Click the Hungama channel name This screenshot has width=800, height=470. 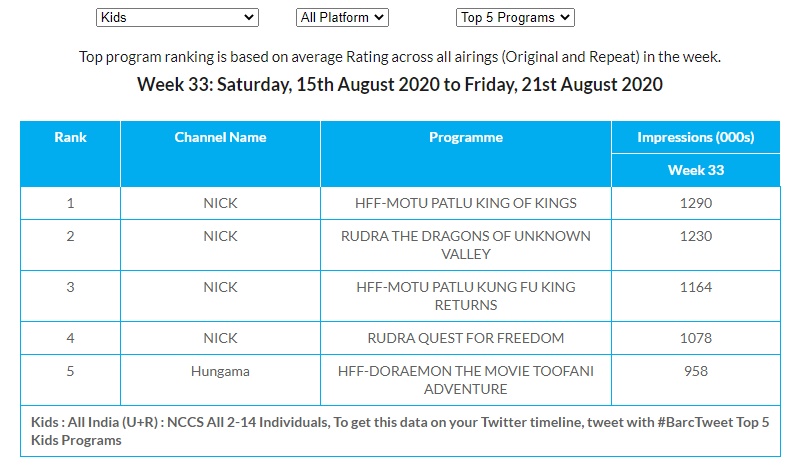pyautogui.click(x=220, y=372)
